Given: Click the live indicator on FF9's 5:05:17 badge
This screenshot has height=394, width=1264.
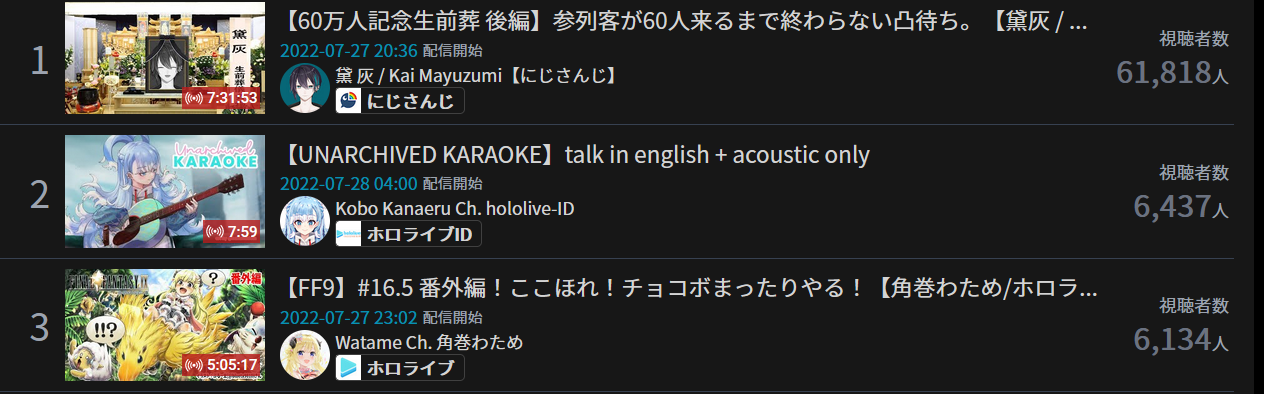Looking at the screenshot, I should point(194,364).
